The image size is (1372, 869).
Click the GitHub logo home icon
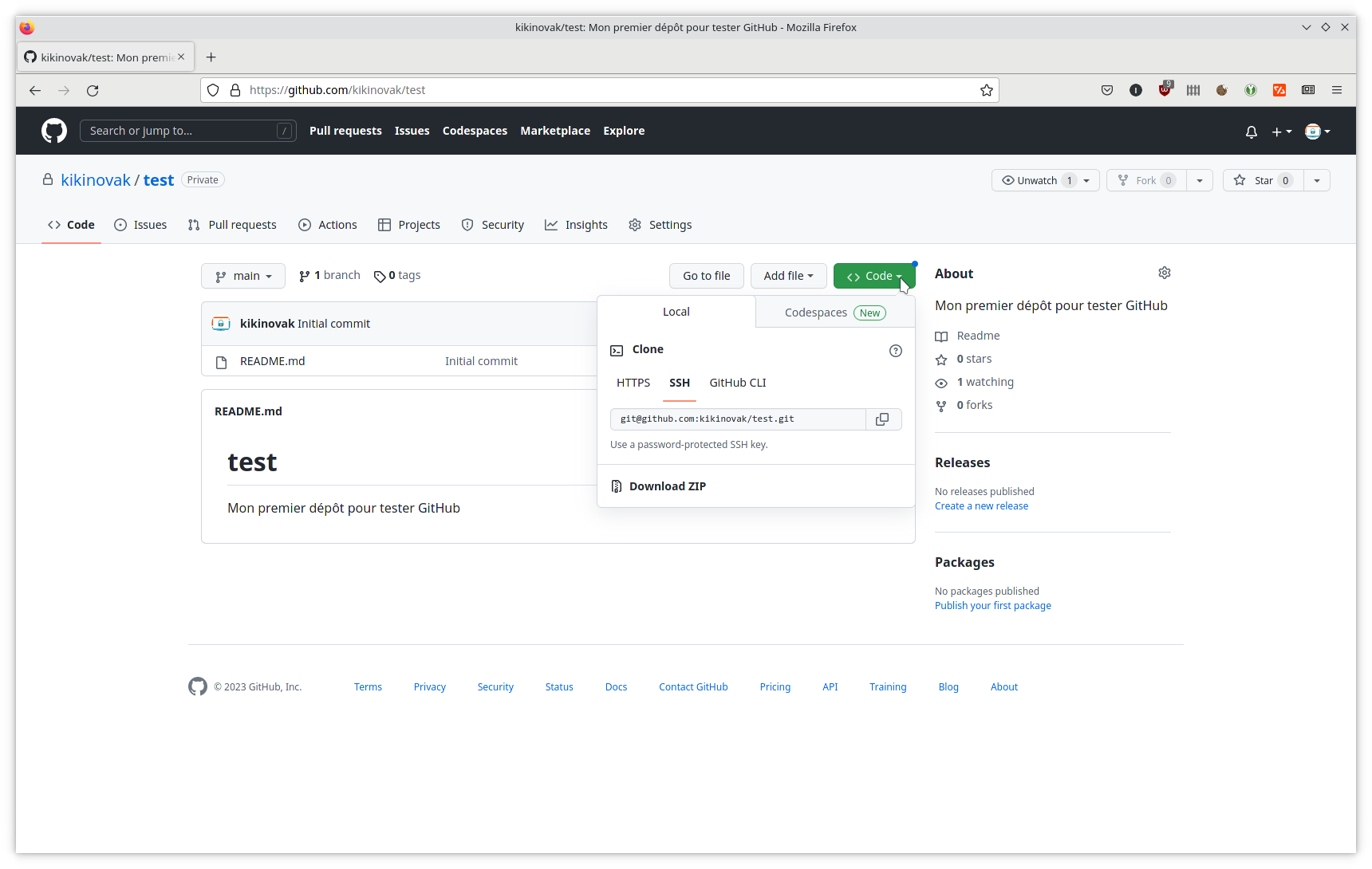coord(54,131)
